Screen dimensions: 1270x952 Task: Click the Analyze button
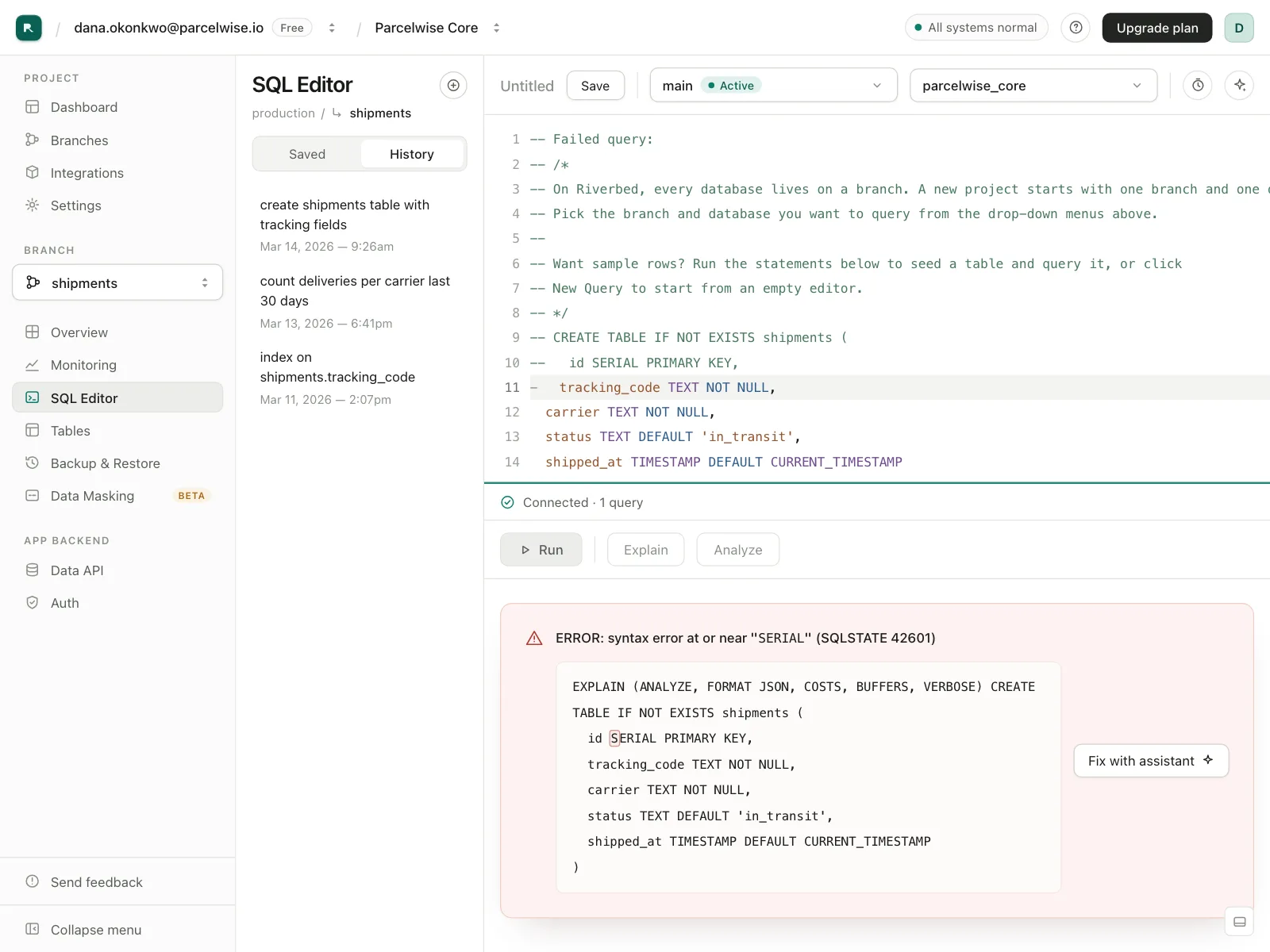pos(738,550)
